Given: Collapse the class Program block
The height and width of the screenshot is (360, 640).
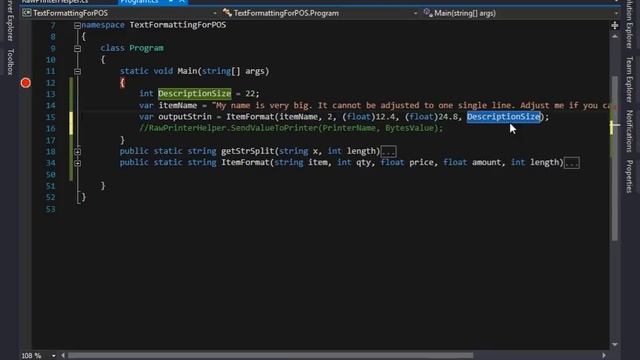Looking at the screenshot, I should coord(77,48).
